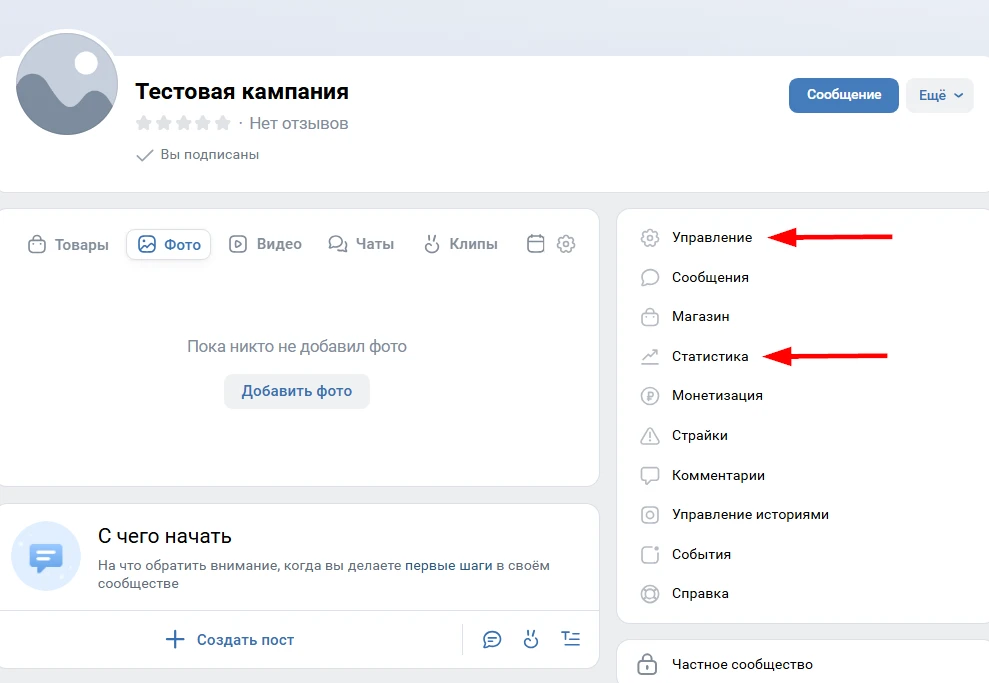Viewport: 989px width, 683px height.
Task: Switch to the Товары tab
Action: (x=68, y=245)
